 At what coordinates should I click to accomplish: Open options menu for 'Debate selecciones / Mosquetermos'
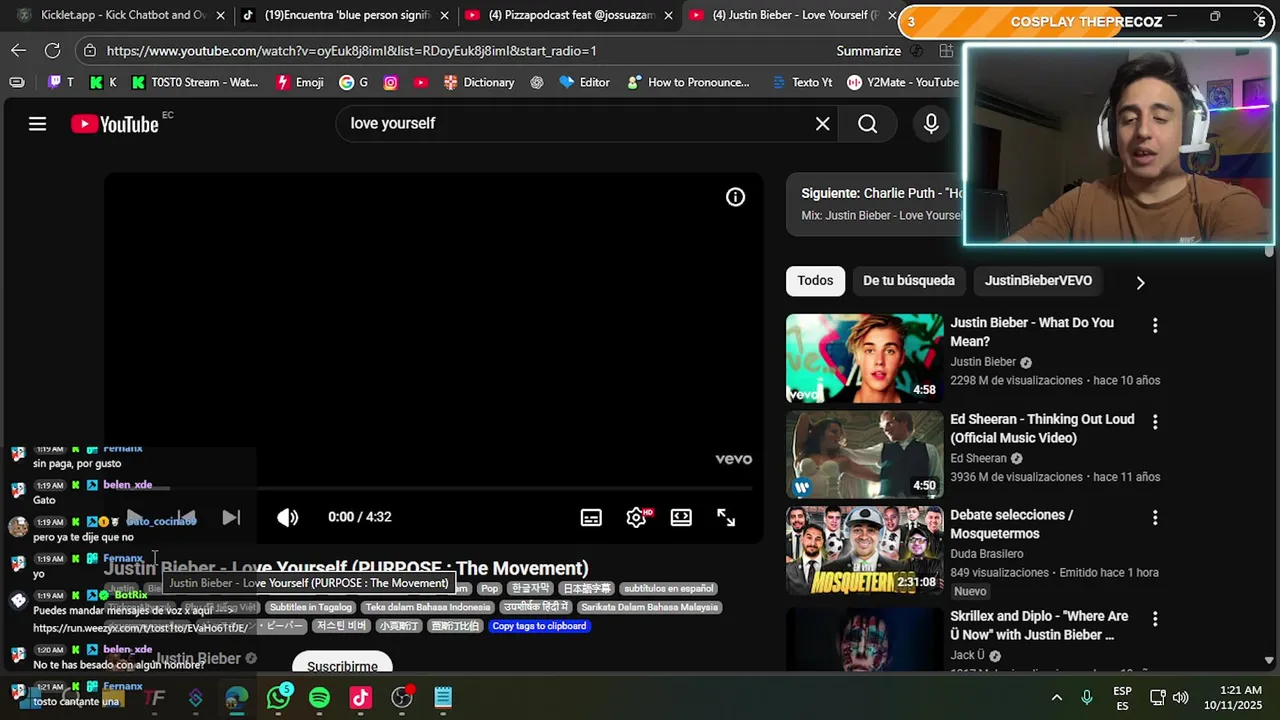(1155, 518)
